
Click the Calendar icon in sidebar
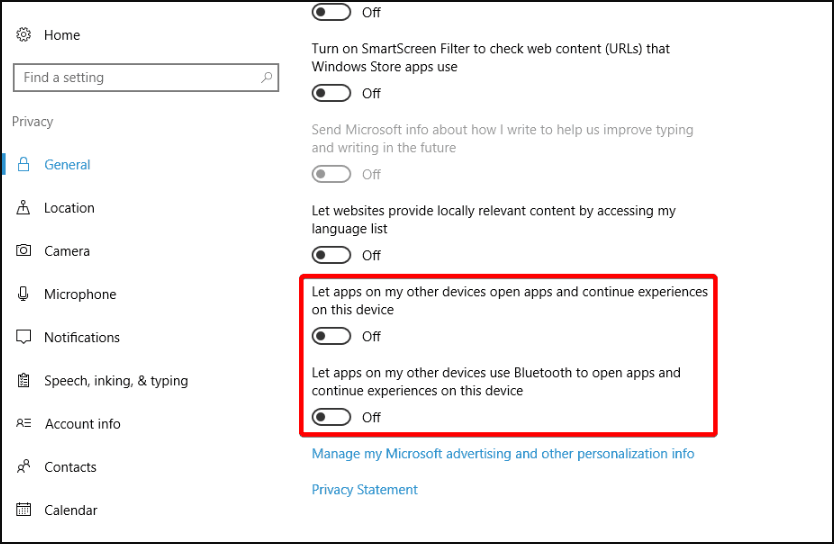tap(24, 510)
